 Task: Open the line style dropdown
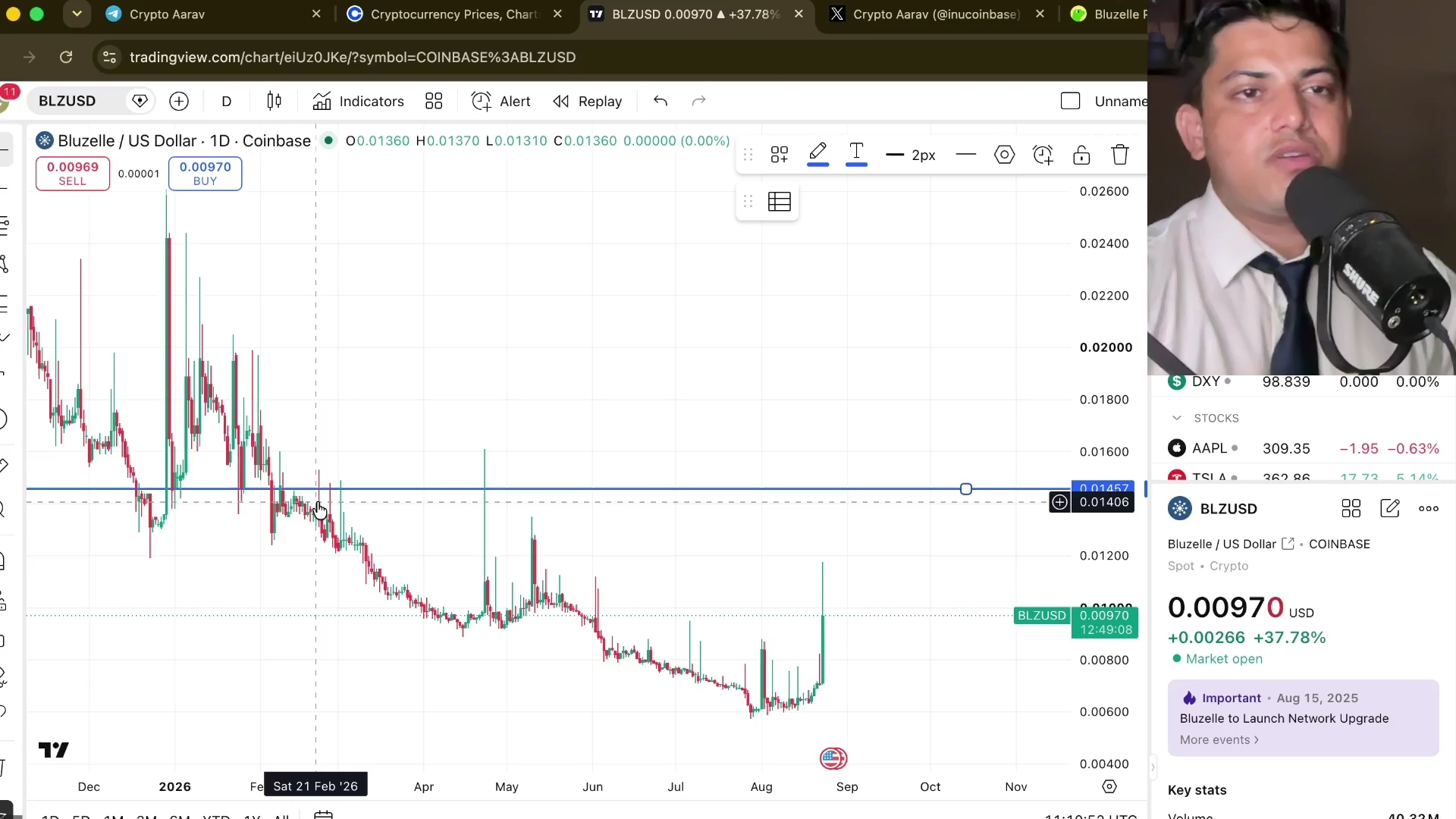[x=966, y=155]
